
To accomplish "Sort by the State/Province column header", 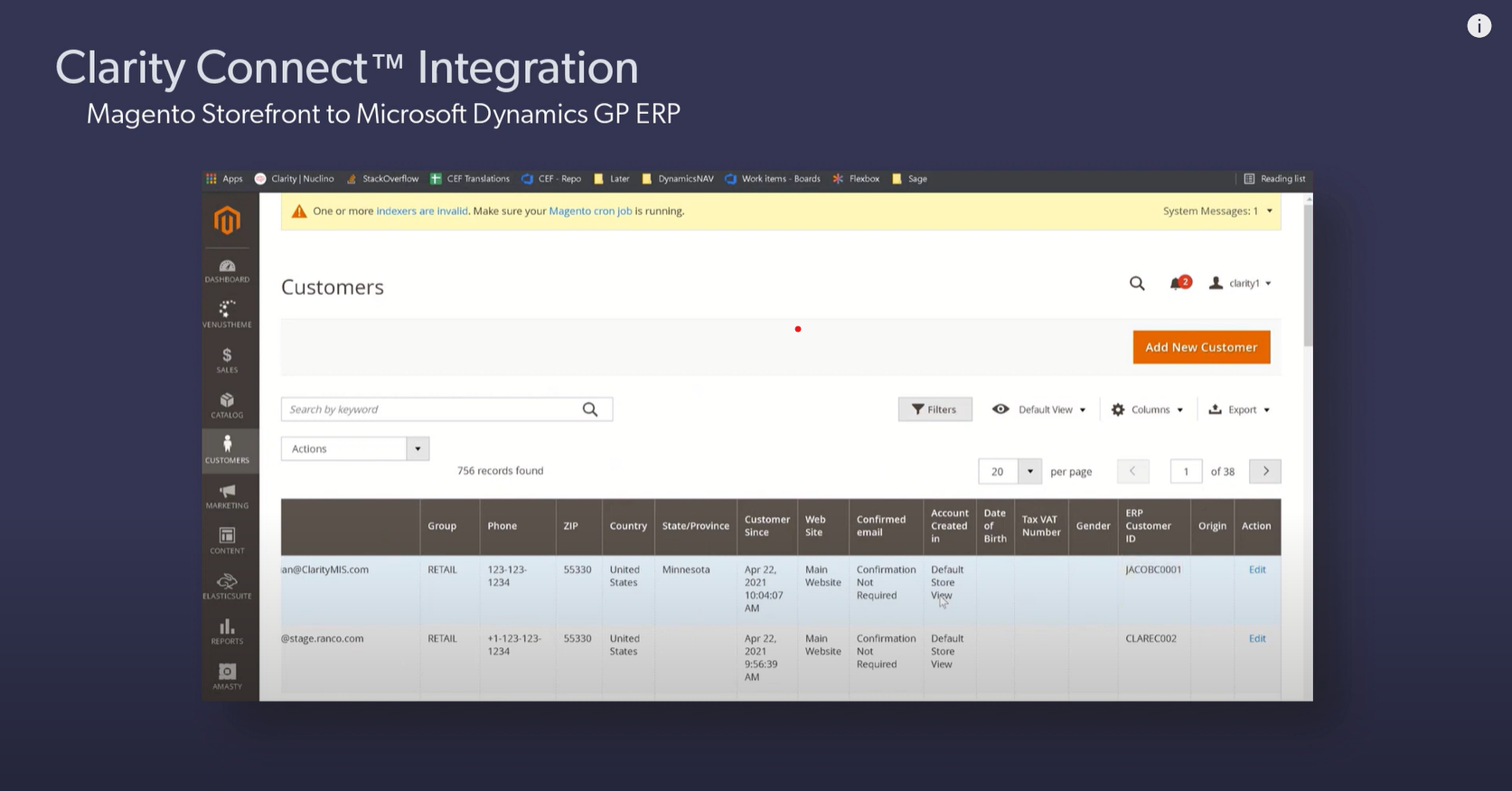I will click(695, 526).
